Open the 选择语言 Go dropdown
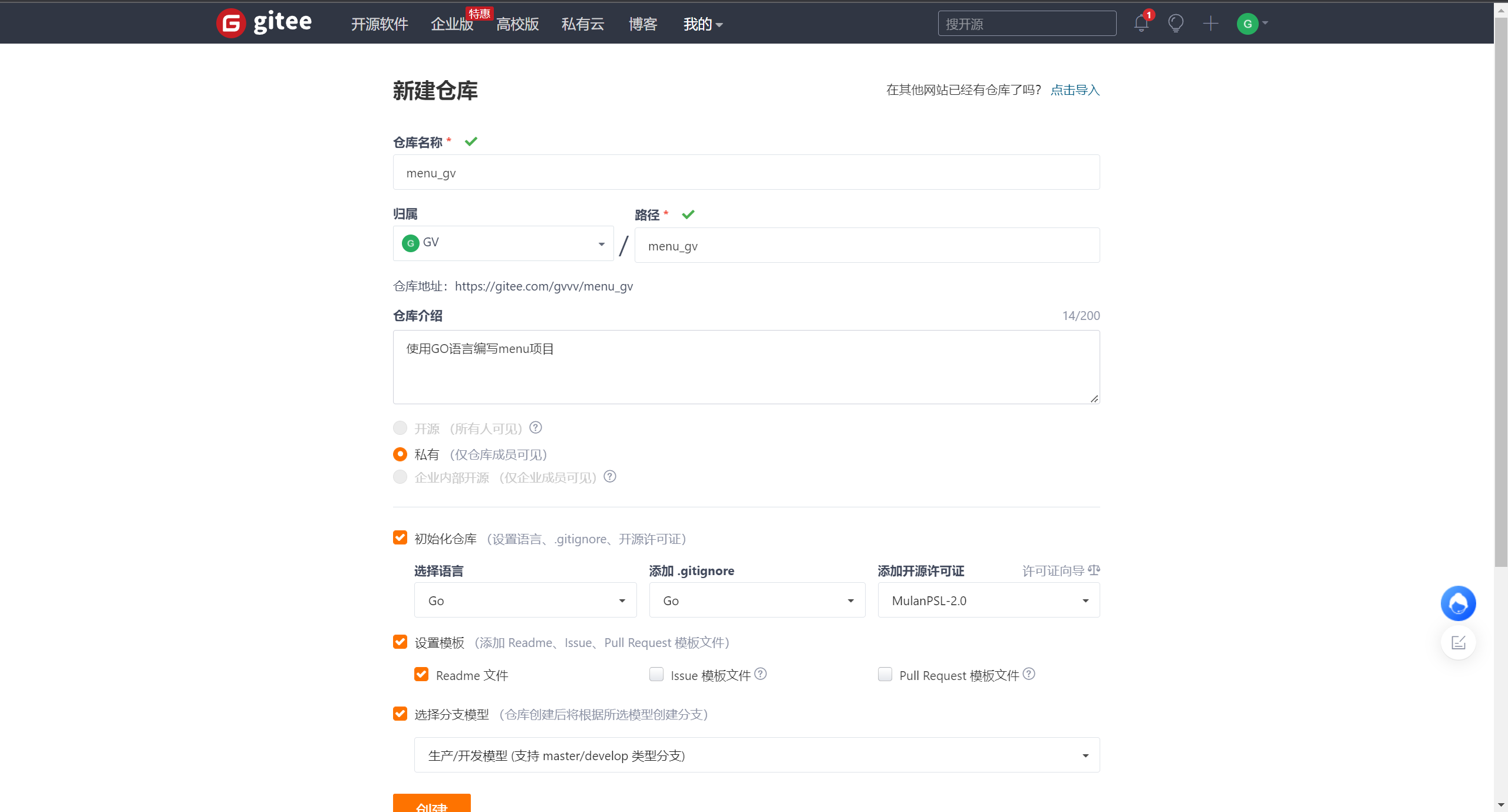Screen dimensions: 1508x812 point(525,600)
